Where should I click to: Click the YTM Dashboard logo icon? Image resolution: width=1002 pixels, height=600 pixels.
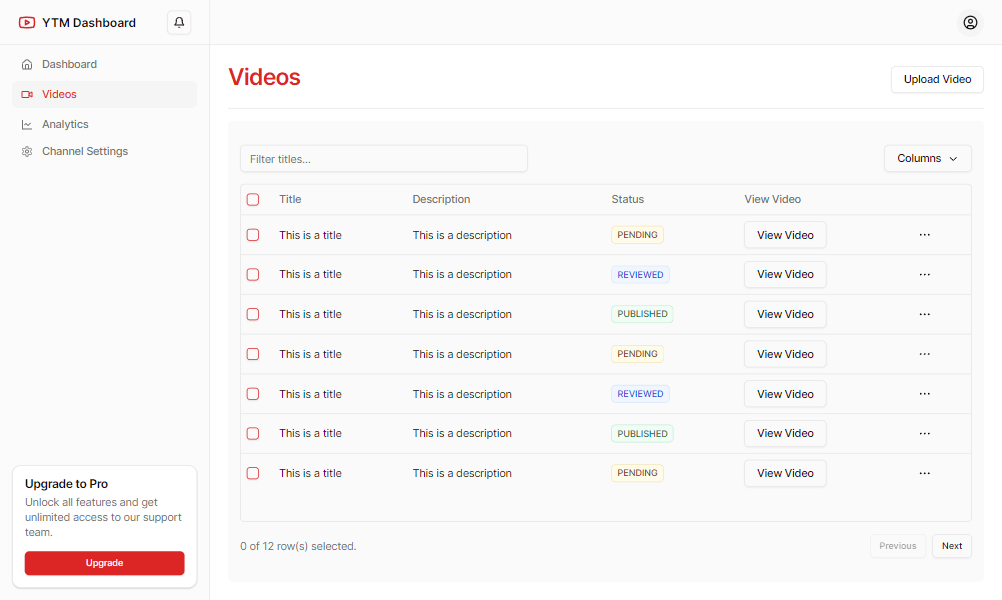pyautogui.click(x=27, y=22)
